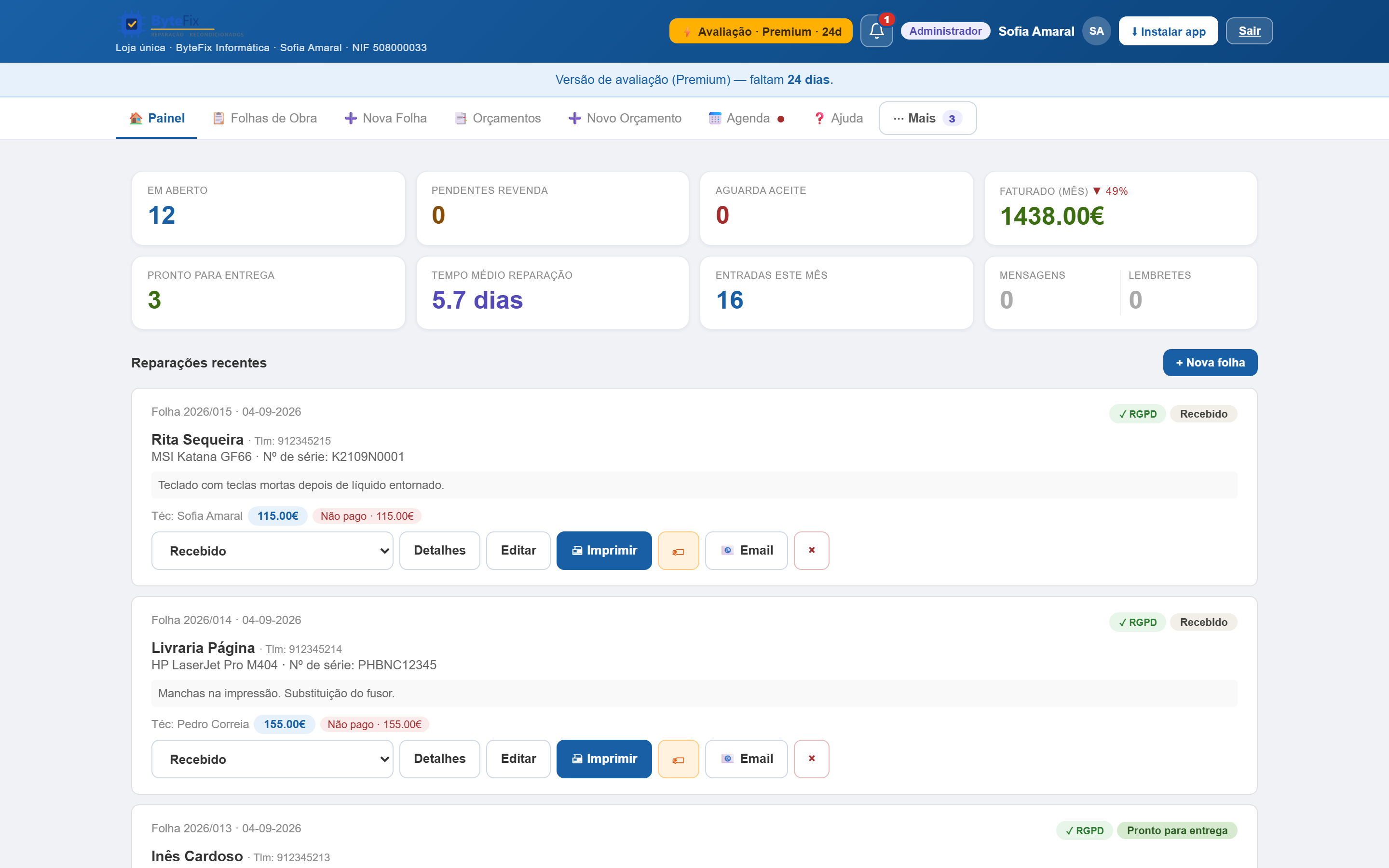
Task: Open Novo Orçamento tab
Action: [625, 118]
